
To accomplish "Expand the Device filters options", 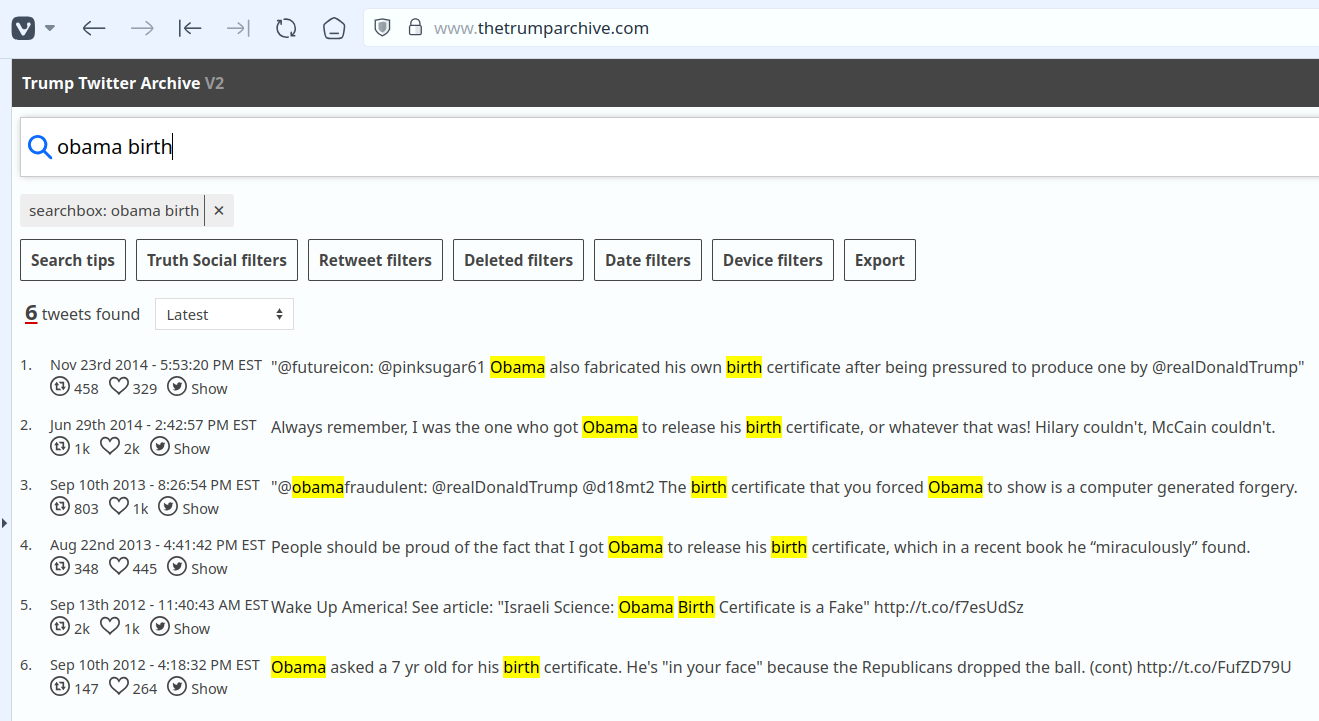I will click(772, 260).
